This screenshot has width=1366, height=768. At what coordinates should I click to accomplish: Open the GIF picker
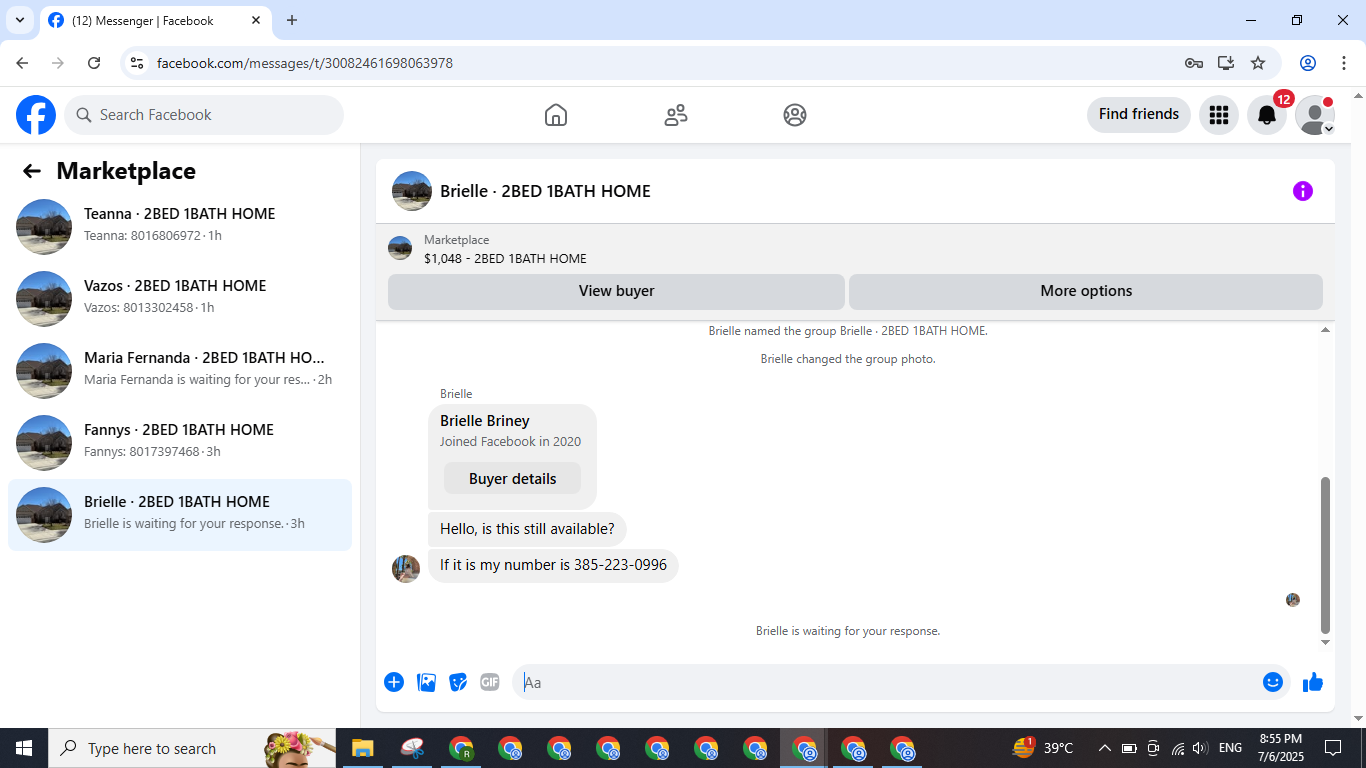(490, 682)
